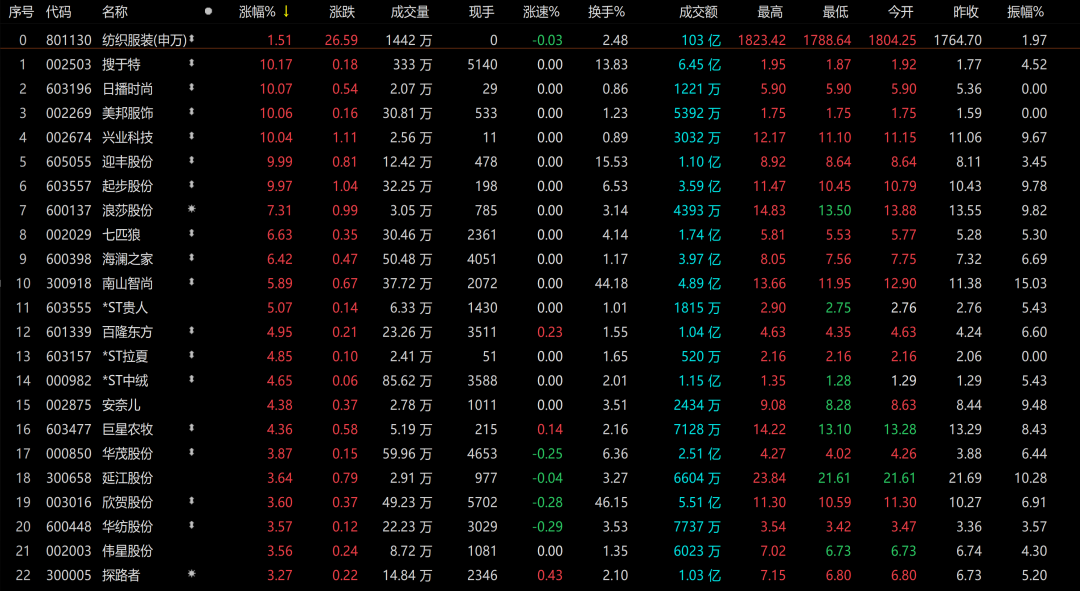
Task: Click 换手% value 46.15
Action: tap(611, 502)
